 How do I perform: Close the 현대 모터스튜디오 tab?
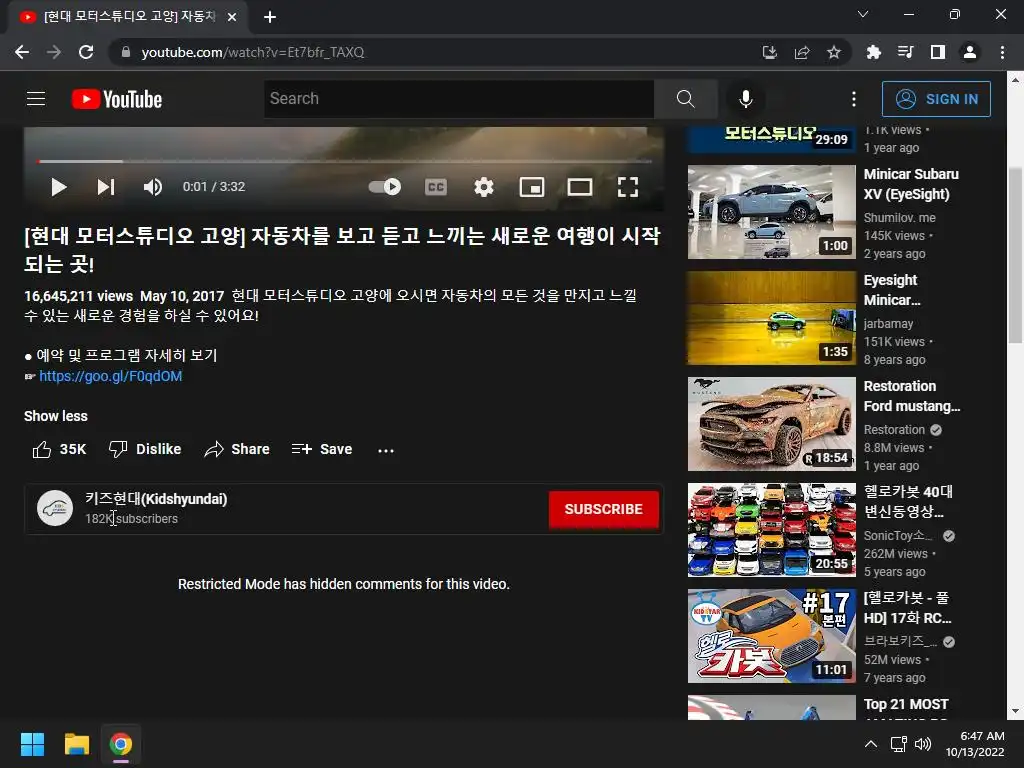232,17
